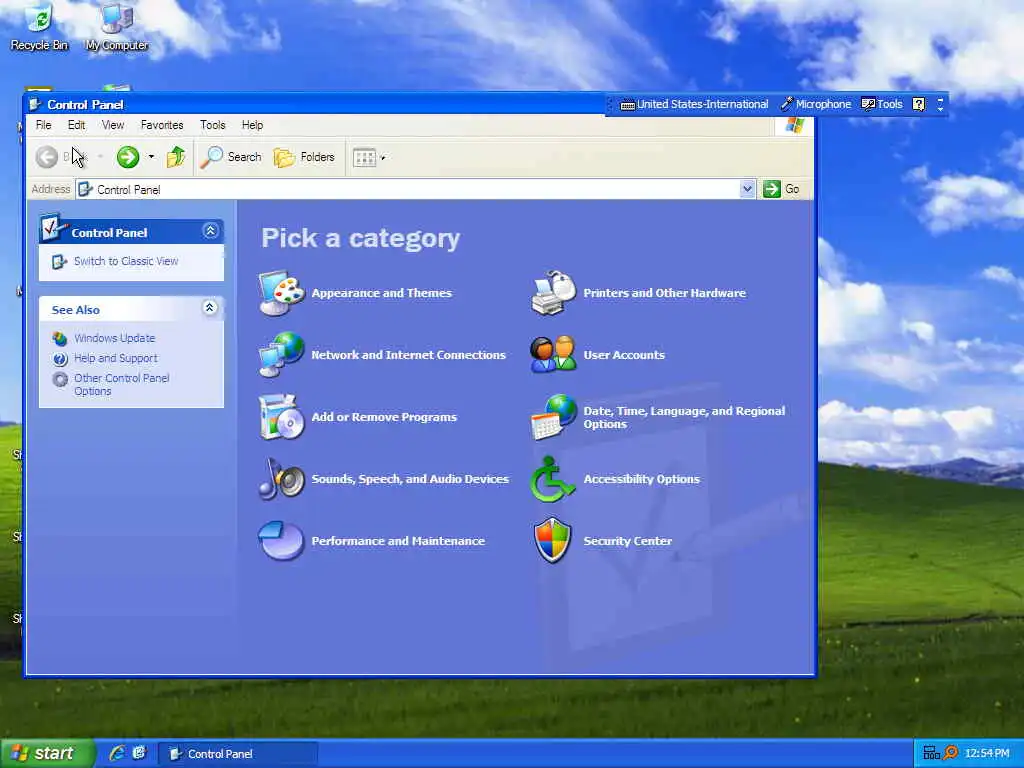The width and height of the screenshot is (1024, 768).
Task: Click the User Accounts text label
Action: pos(624,355)
